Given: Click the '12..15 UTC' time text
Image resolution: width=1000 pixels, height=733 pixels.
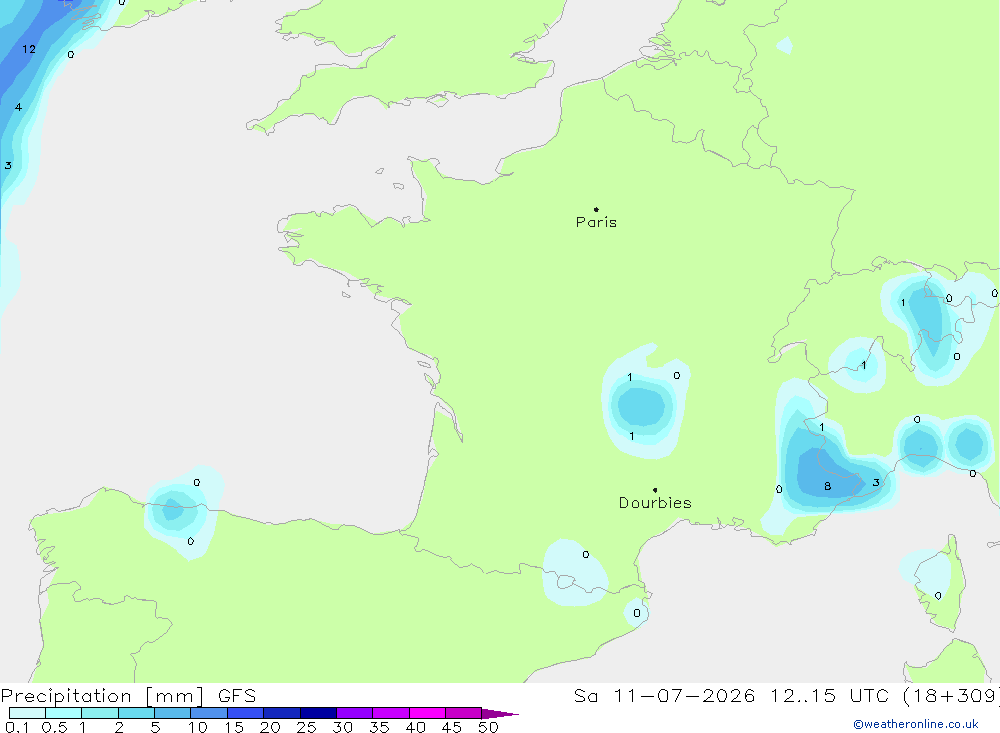Looking at the screenshot, I should coord(832,696).
